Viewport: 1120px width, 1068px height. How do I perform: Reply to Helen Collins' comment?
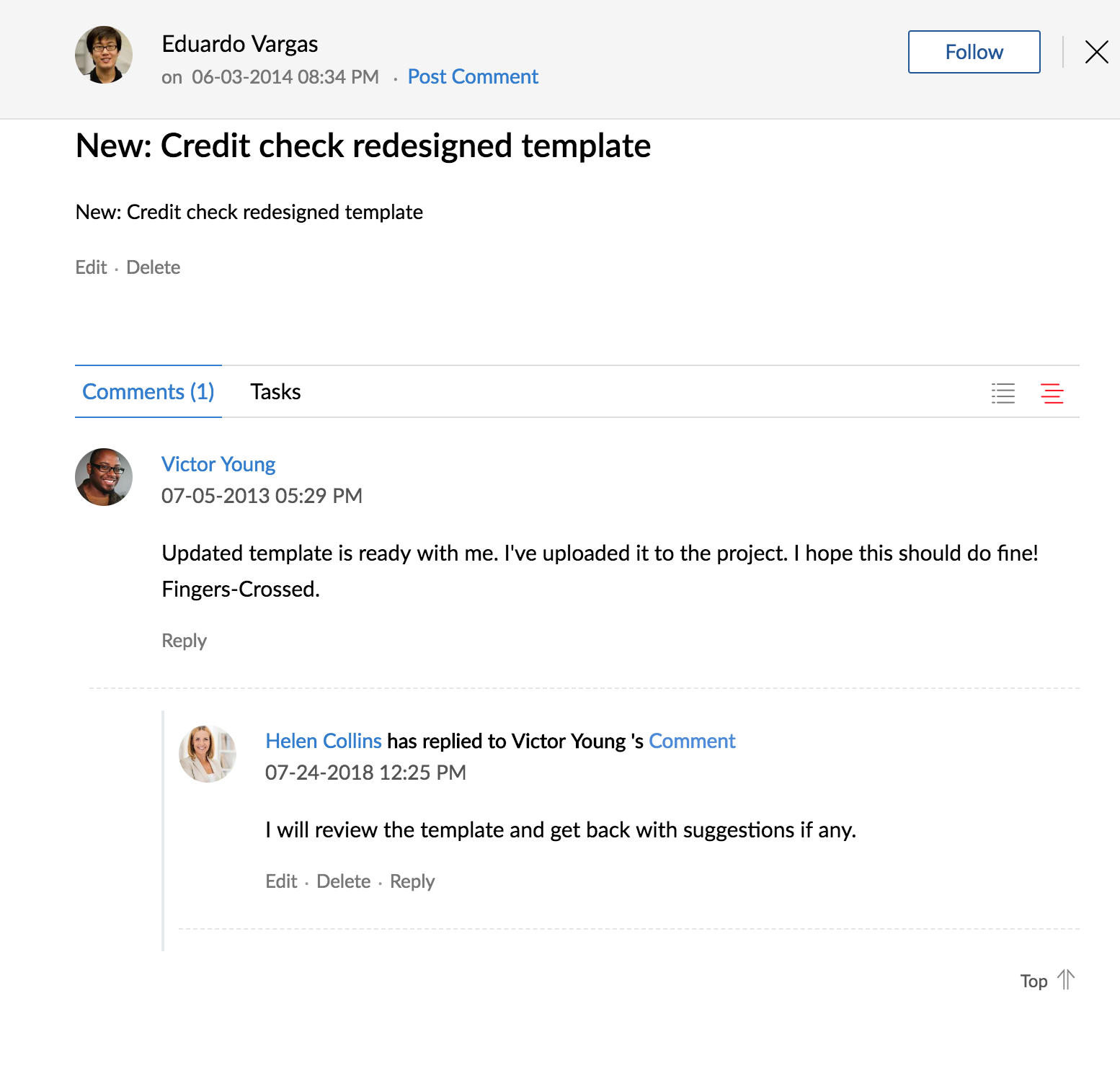pyautogui.click(x=412, y=881)
